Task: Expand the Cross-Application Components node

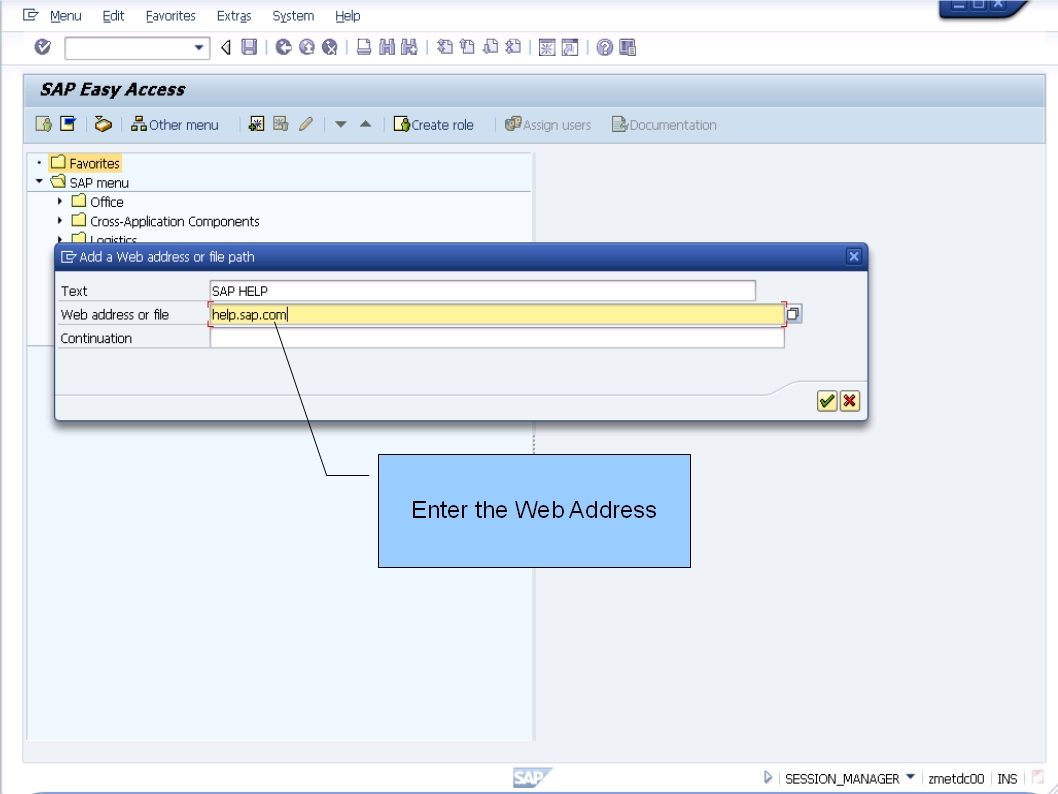Action: (60, 221)
